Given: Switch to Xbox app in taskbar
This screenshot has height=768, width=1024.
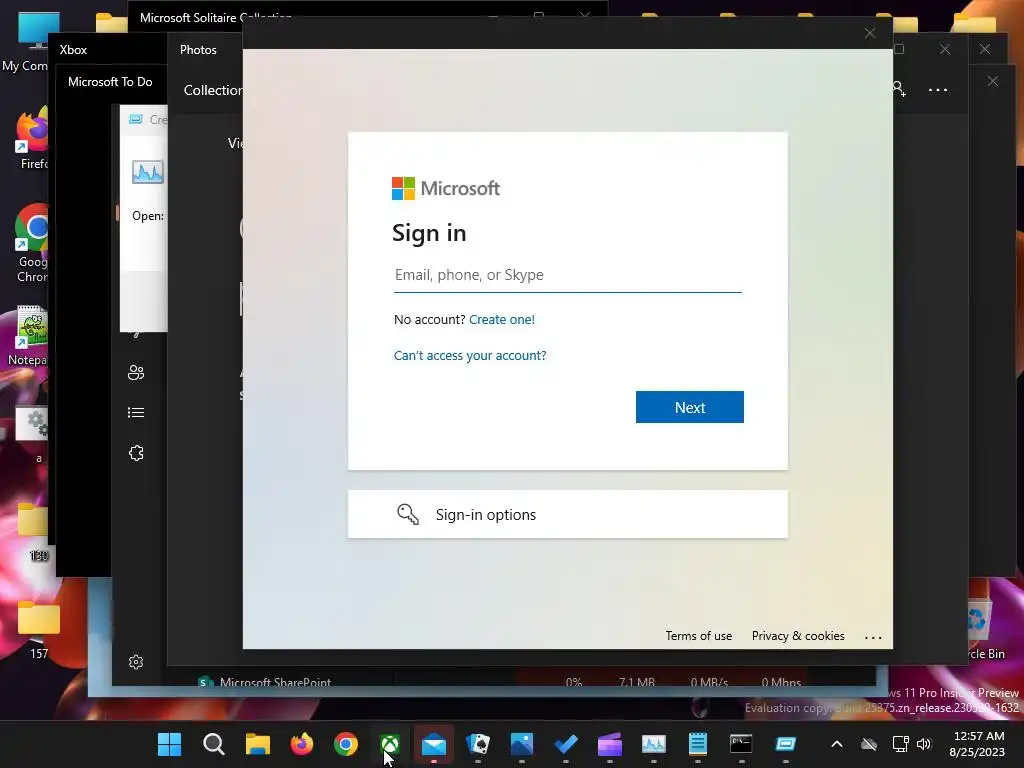Looking at the screenshot, I should pos(390,744).
